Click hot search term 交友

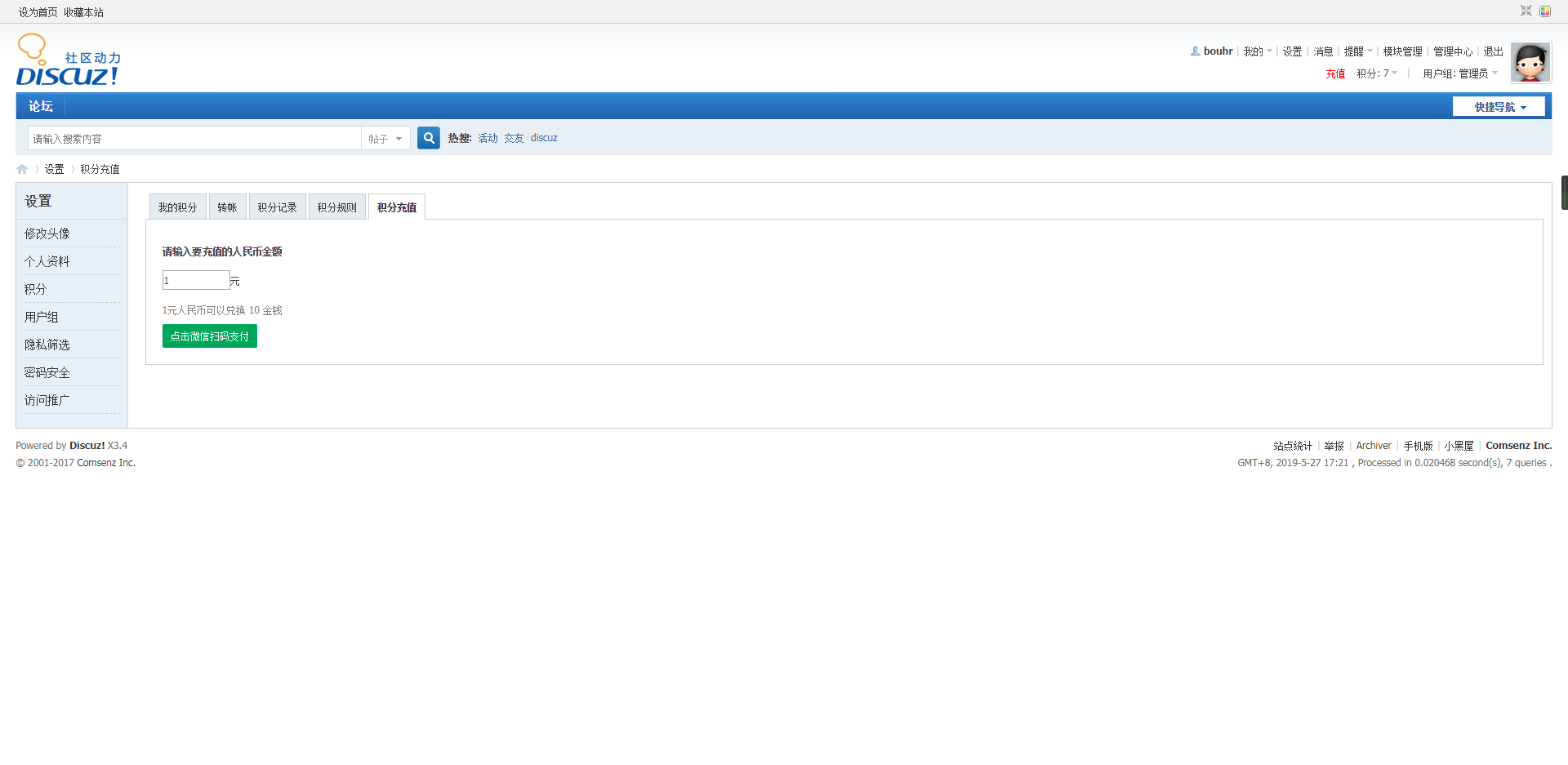pyautogui.click(x=514, y=138)
